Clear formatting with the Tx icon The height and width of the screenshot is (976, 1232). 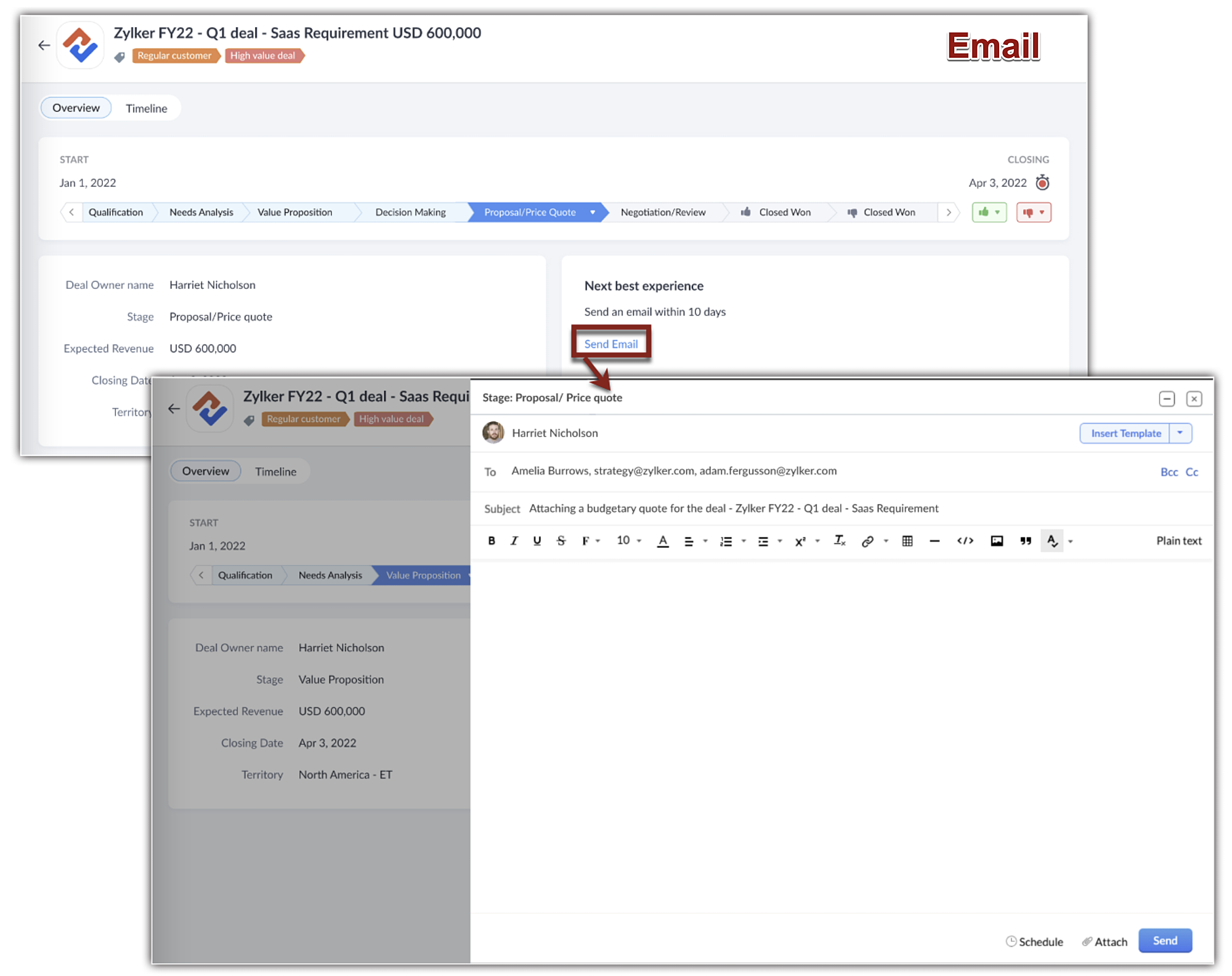pos(839,541)
